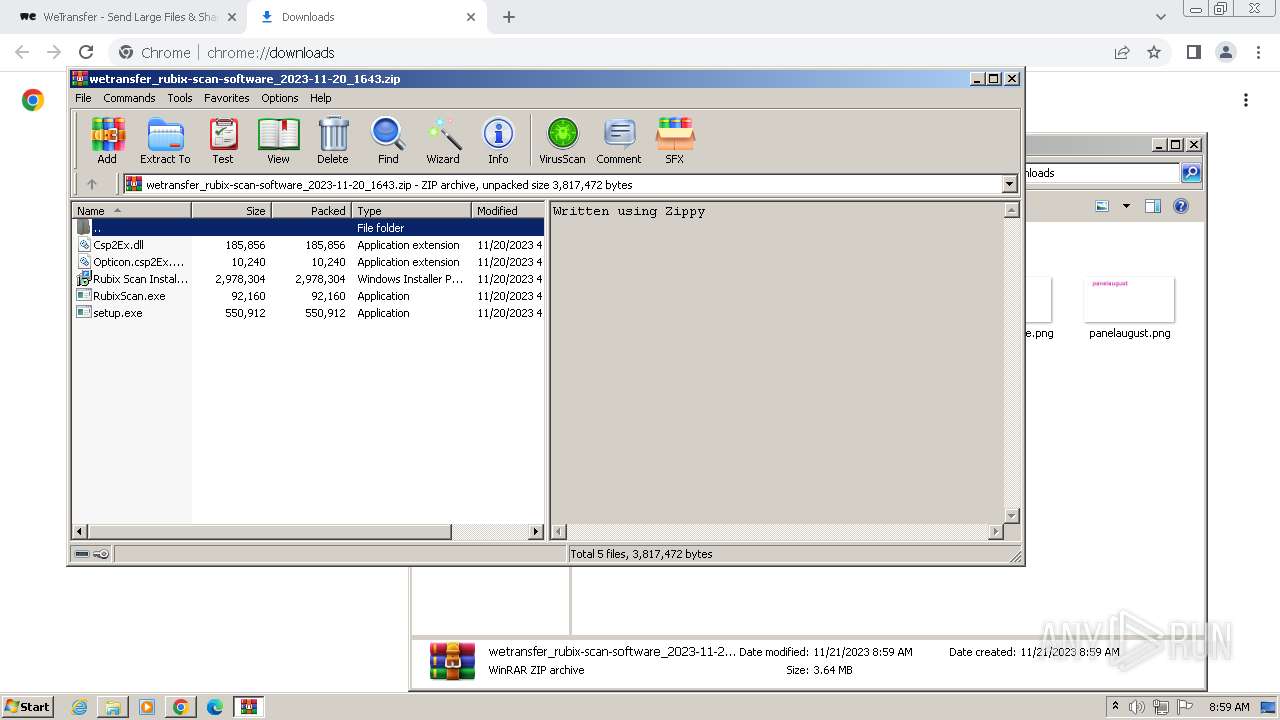Image resolution: width=1280 pixels, height=720 pixels.
Task: Close the Downloads tab
Action: pyautogui.click(x=471, y=17)
